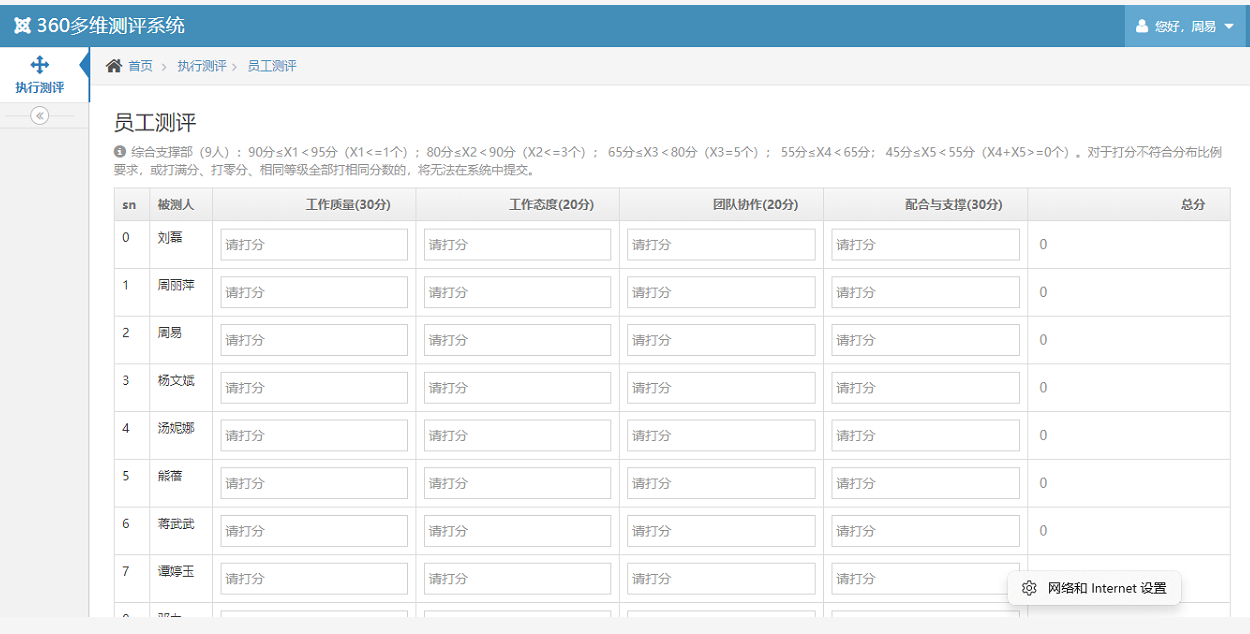Focus 配合与支撑 score field for 周丽萍
This screenshot has width=1250, height=634.
tap(925, 292)
